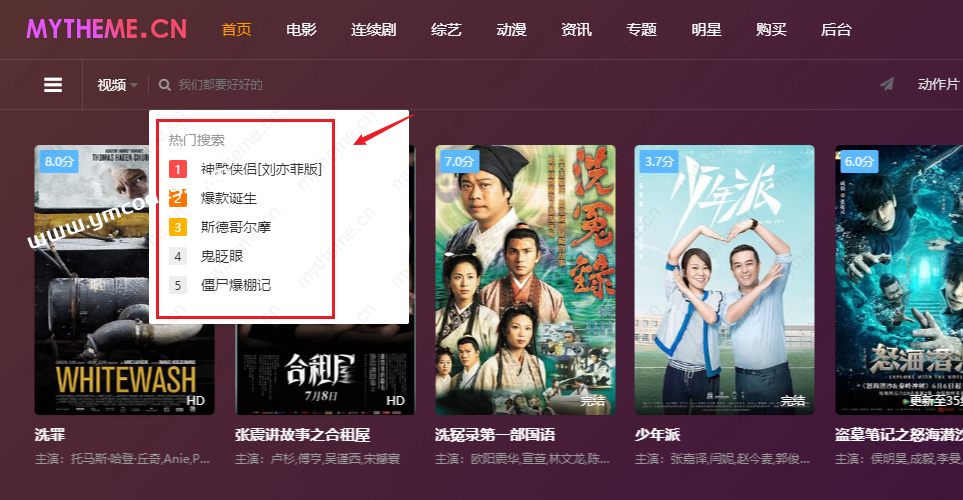Viewport: 963px width, 500px height.
Task: Open the 连续剧 menu item
Action: (373, 29)
